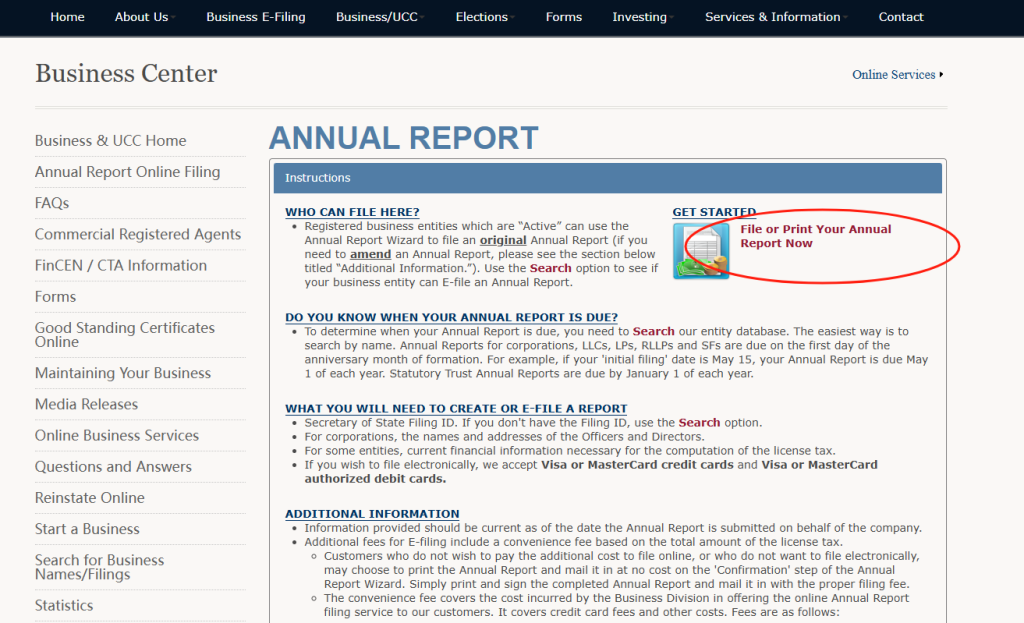
Task: Click "Reinstate Online" in the sidebar
Action: click(x=90, y=497)
